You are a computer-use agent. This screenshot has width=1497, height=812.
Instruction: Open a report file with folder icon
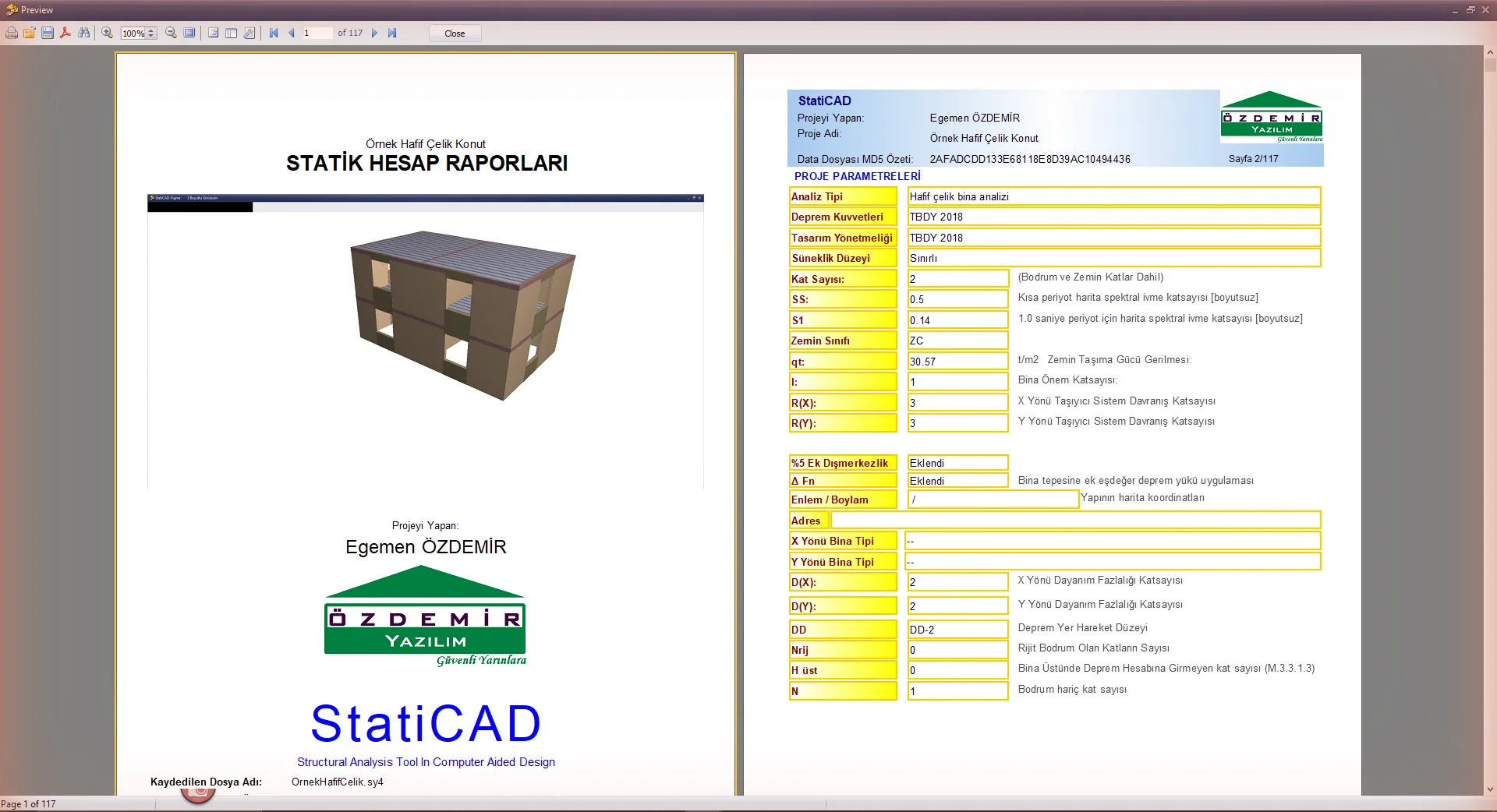click(30, 34)
